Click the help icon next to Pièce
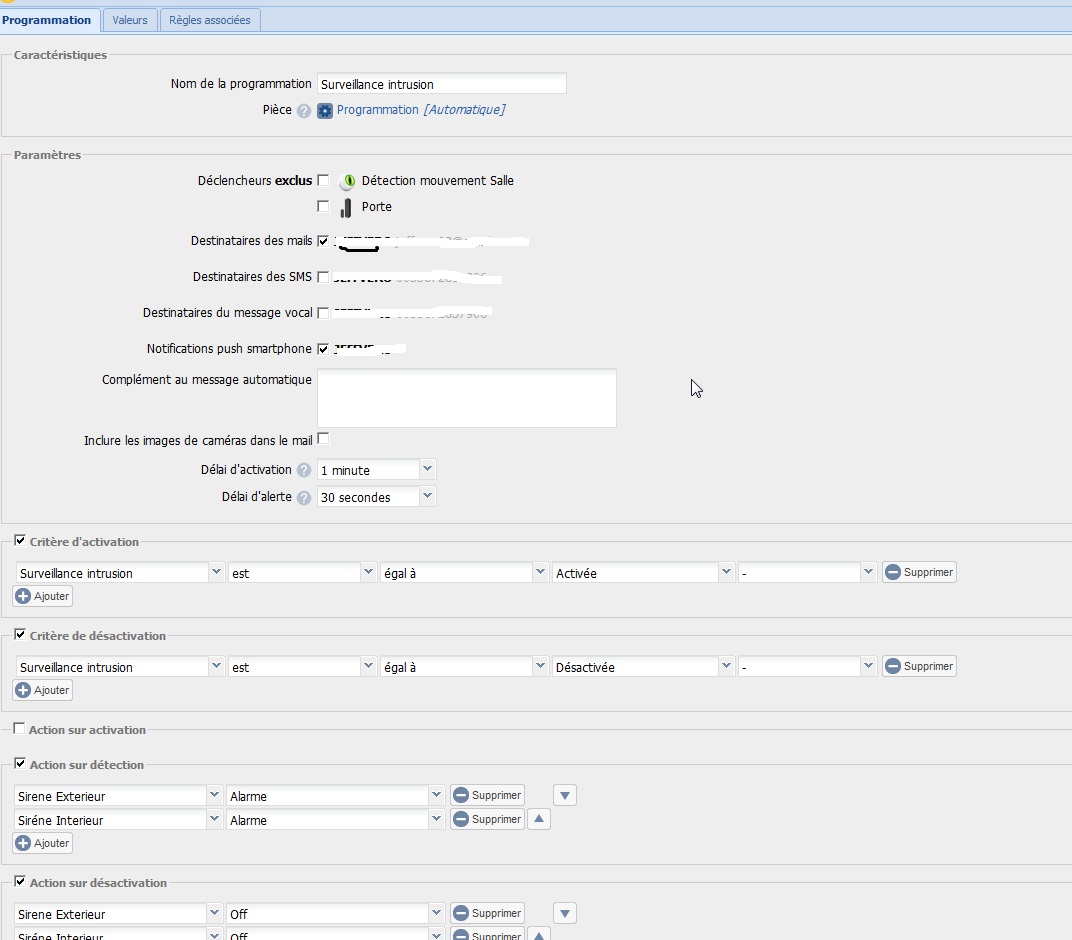 [x=304, y=111]
